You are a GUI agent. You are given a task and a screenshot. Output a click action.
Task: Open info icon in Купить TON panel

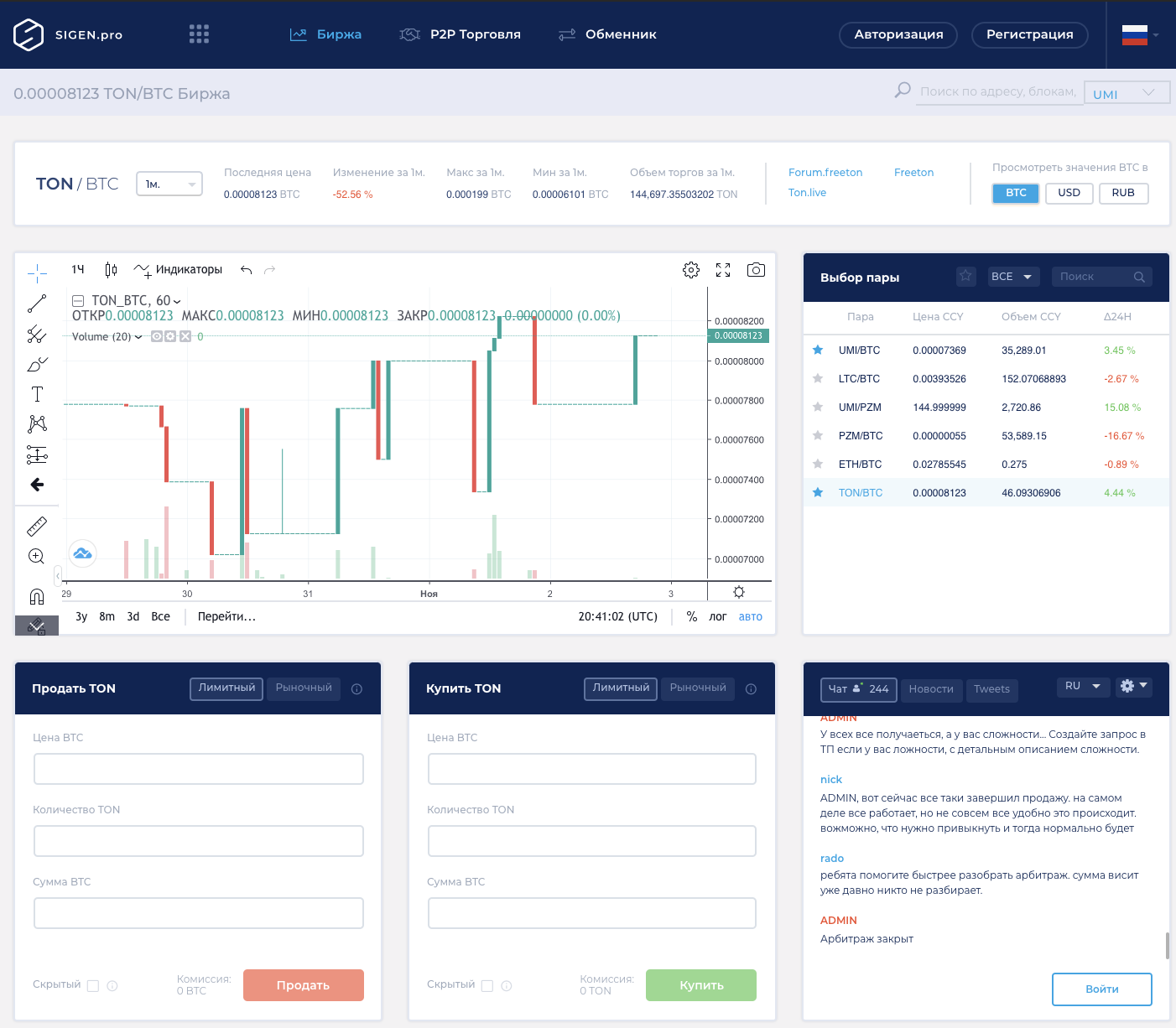click(751, 689)
